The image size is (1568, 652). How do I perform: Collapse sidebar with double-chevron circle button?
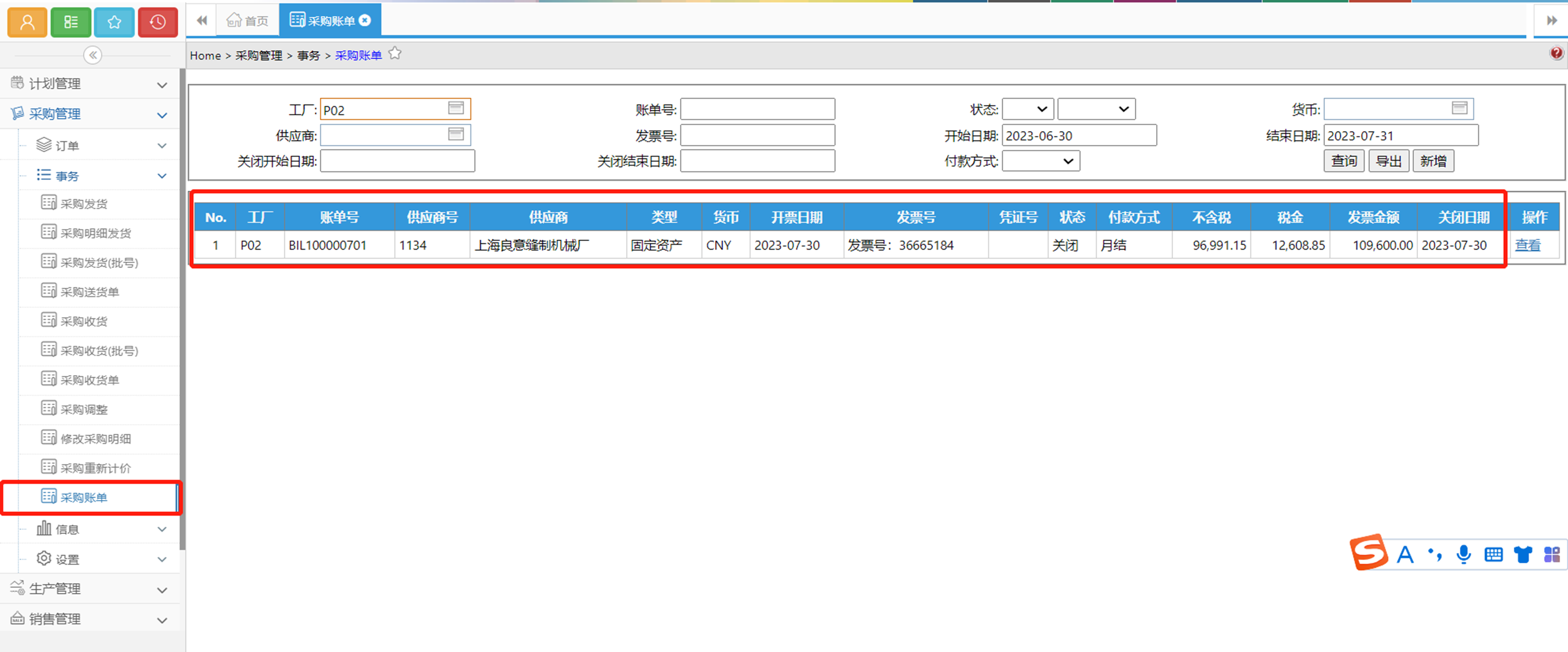[93, 55]
